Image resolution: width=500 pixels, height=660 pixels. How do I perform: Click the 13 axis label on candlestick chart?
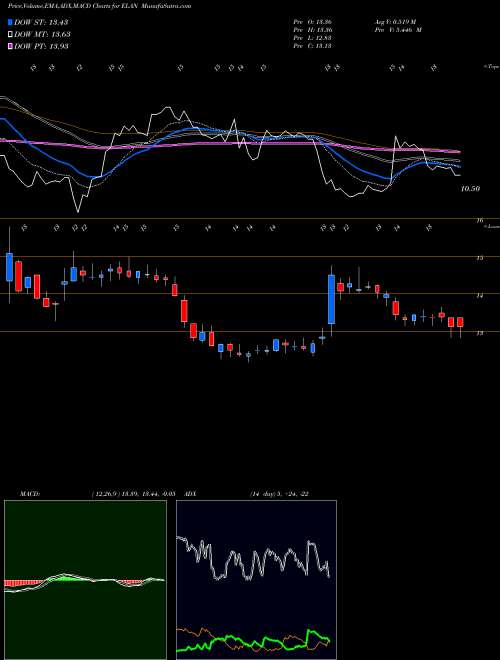click(x=480, y=333)
